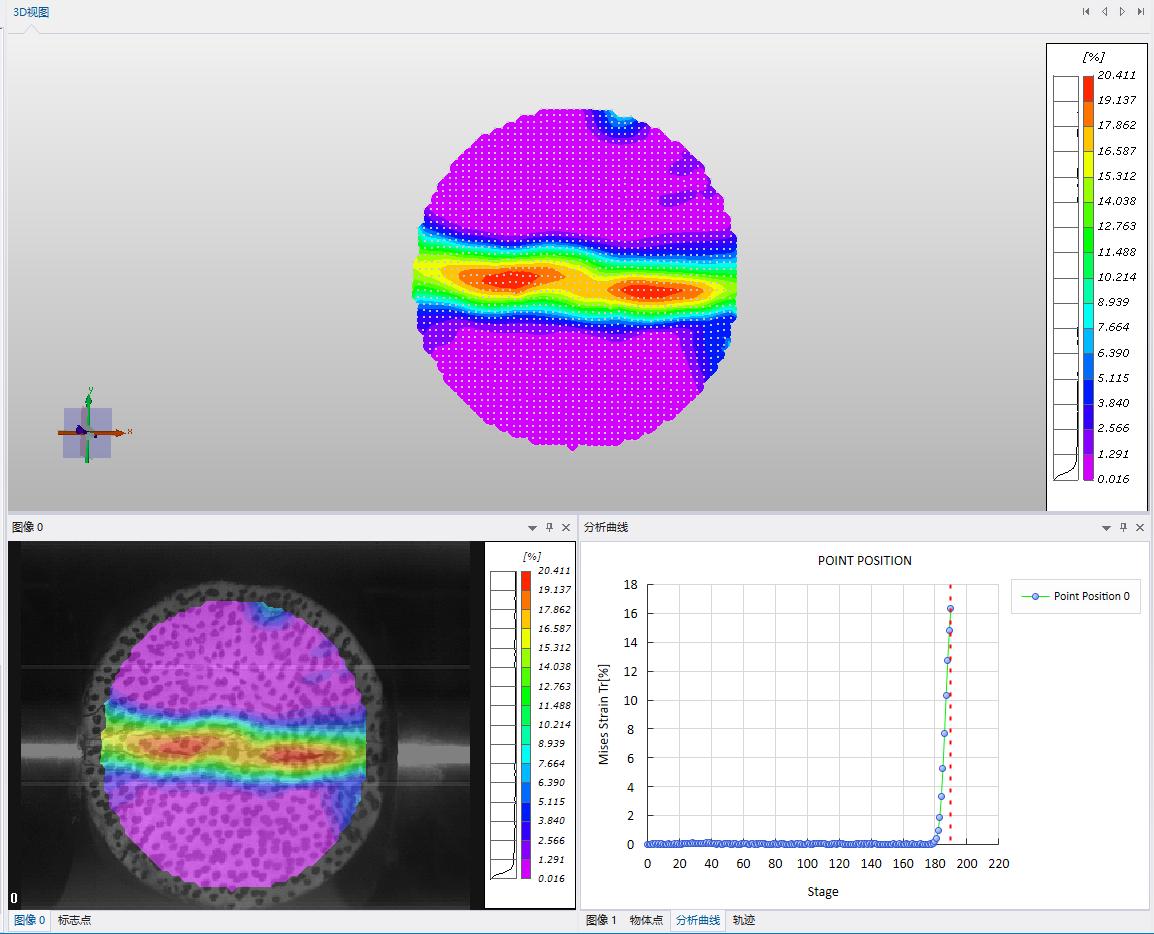Click the red top color of 3D legend
The width and height of the screenshot is (1154, 934).
1087,82
